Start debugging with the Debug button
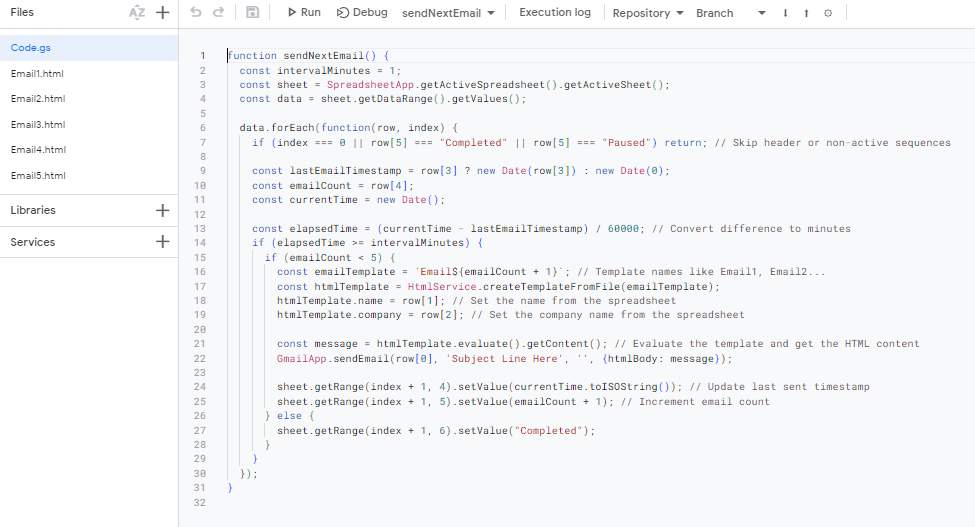The height and width of the screenshot is (527, 975). [x=362, y=13]
